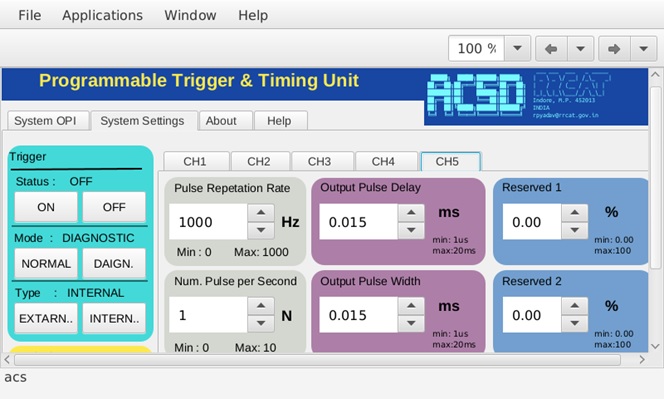
Task: Click the DIAGNOSTIC mode value text
Action: coord(98,238)
